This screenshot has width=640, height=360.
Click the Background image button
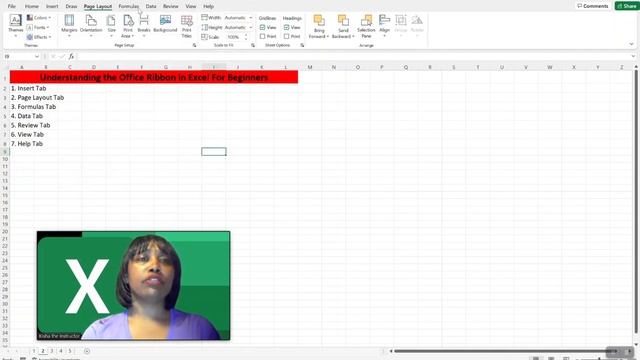[165, 24]
